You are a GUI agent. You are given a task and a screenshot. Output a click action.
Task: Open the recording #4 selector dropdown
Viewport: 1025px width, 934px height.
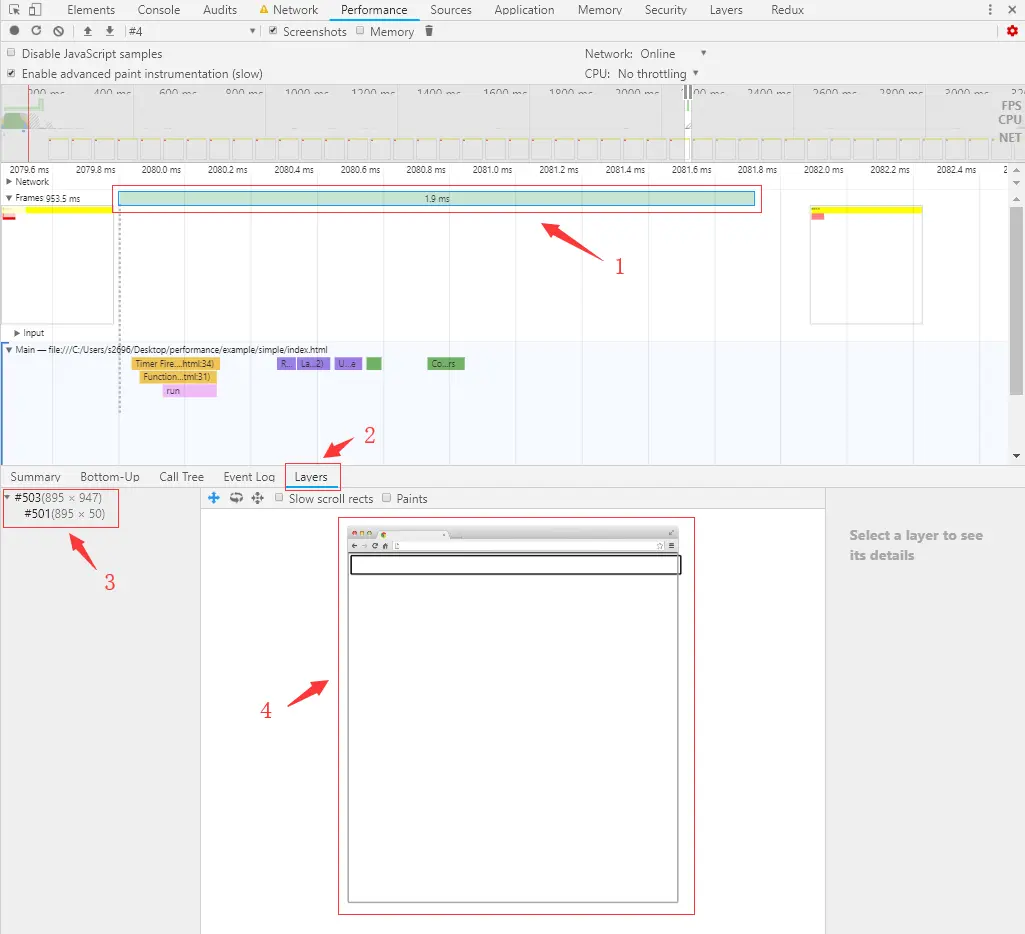[x=191, y=31]
